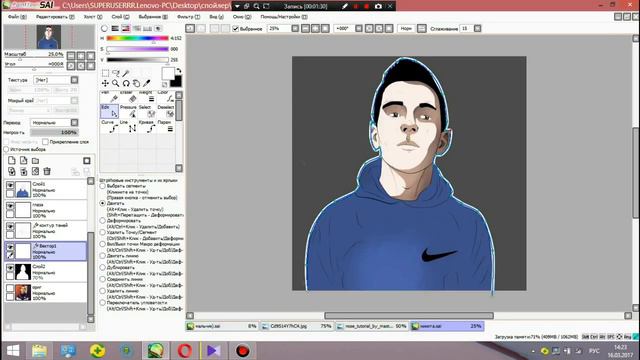The image size is (640, 360).
Task: Open the Фильтр menu
Action: tap(188, 17)
